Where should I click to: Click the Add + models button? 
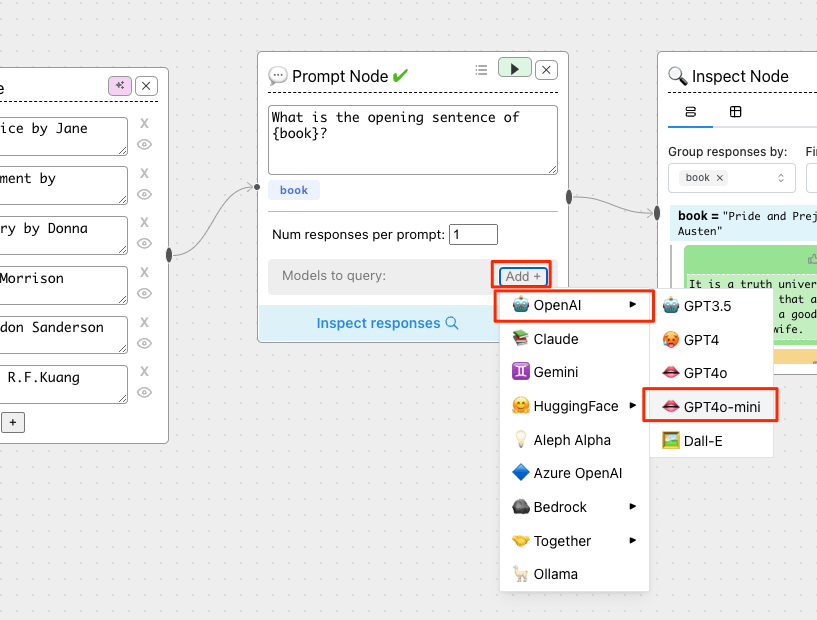pyautogui.click(x=523, y=276)
